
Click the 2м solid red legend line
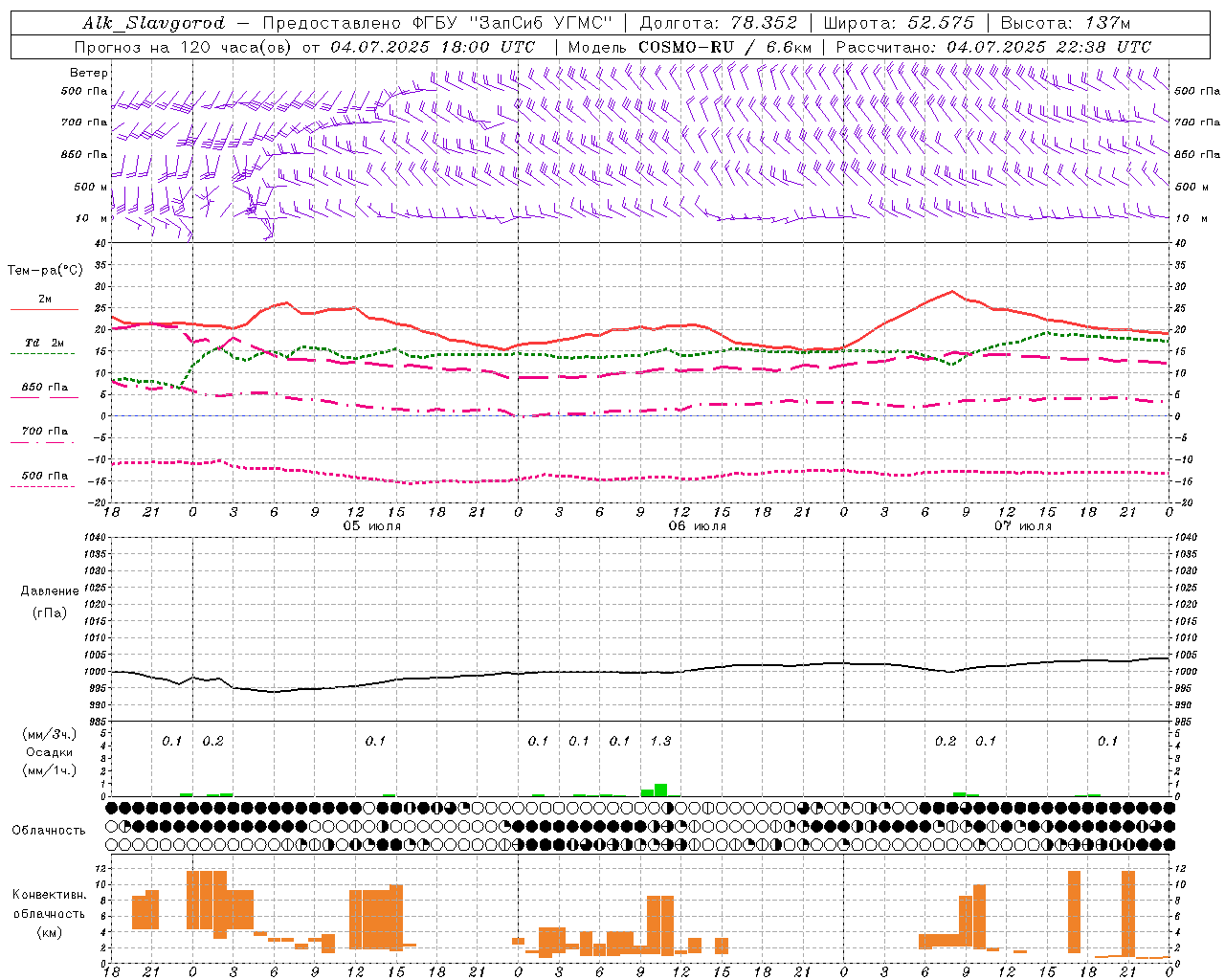tap(44, 309)
